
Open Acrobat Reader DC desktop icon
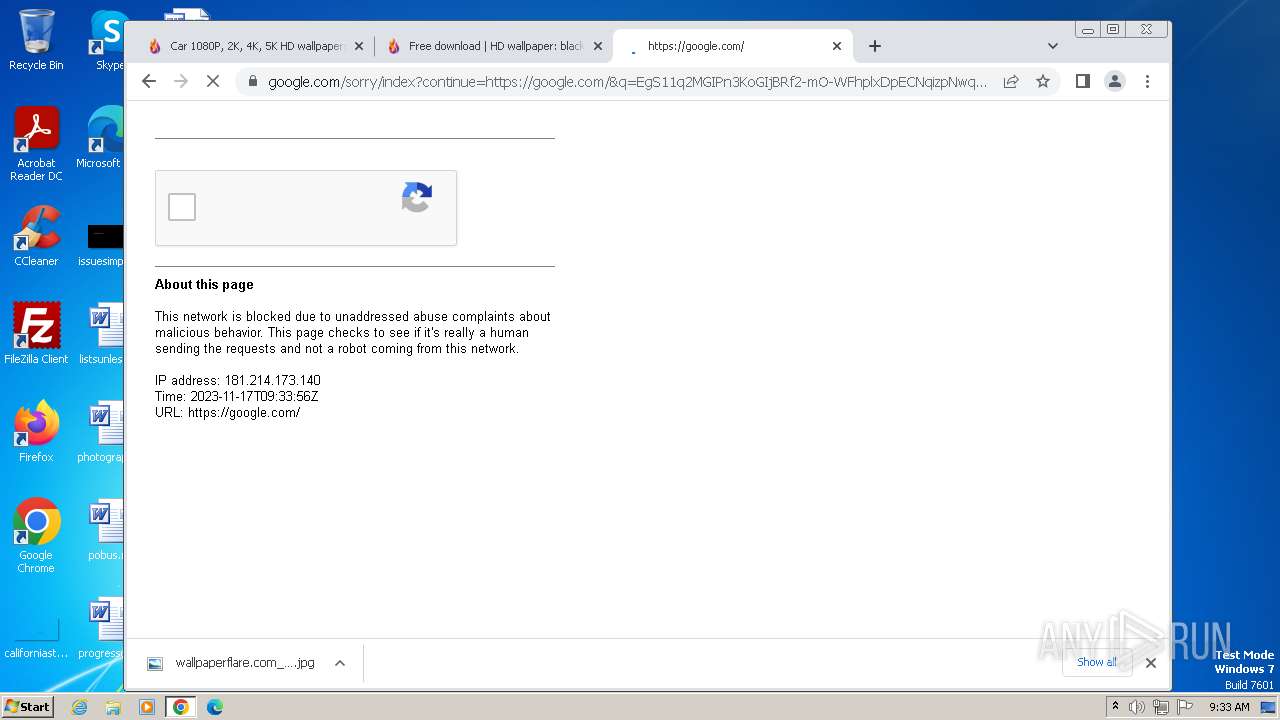click(x=36, y=145)
